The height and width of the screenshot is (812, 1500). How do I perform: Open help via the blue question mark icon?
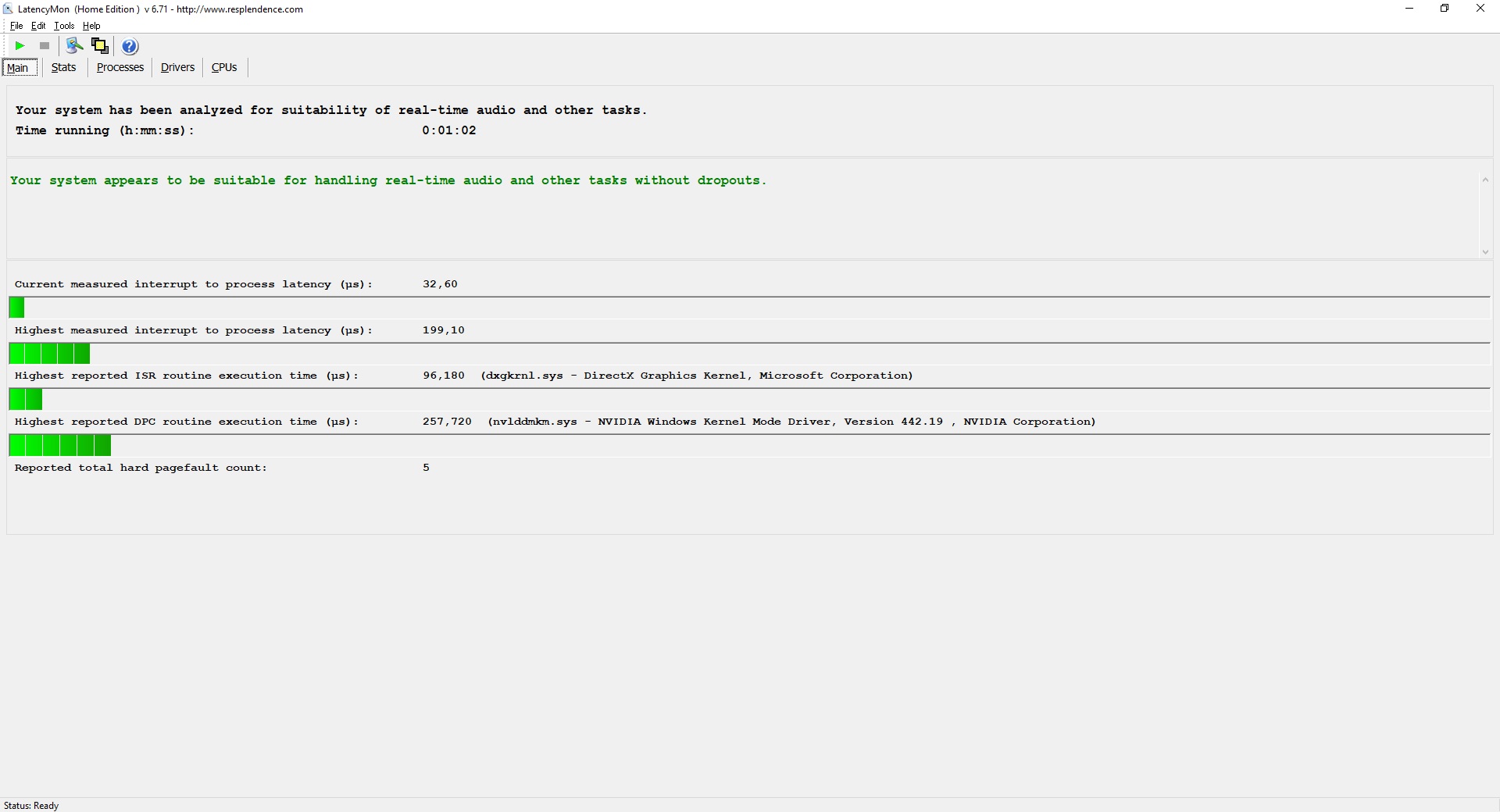130,46
